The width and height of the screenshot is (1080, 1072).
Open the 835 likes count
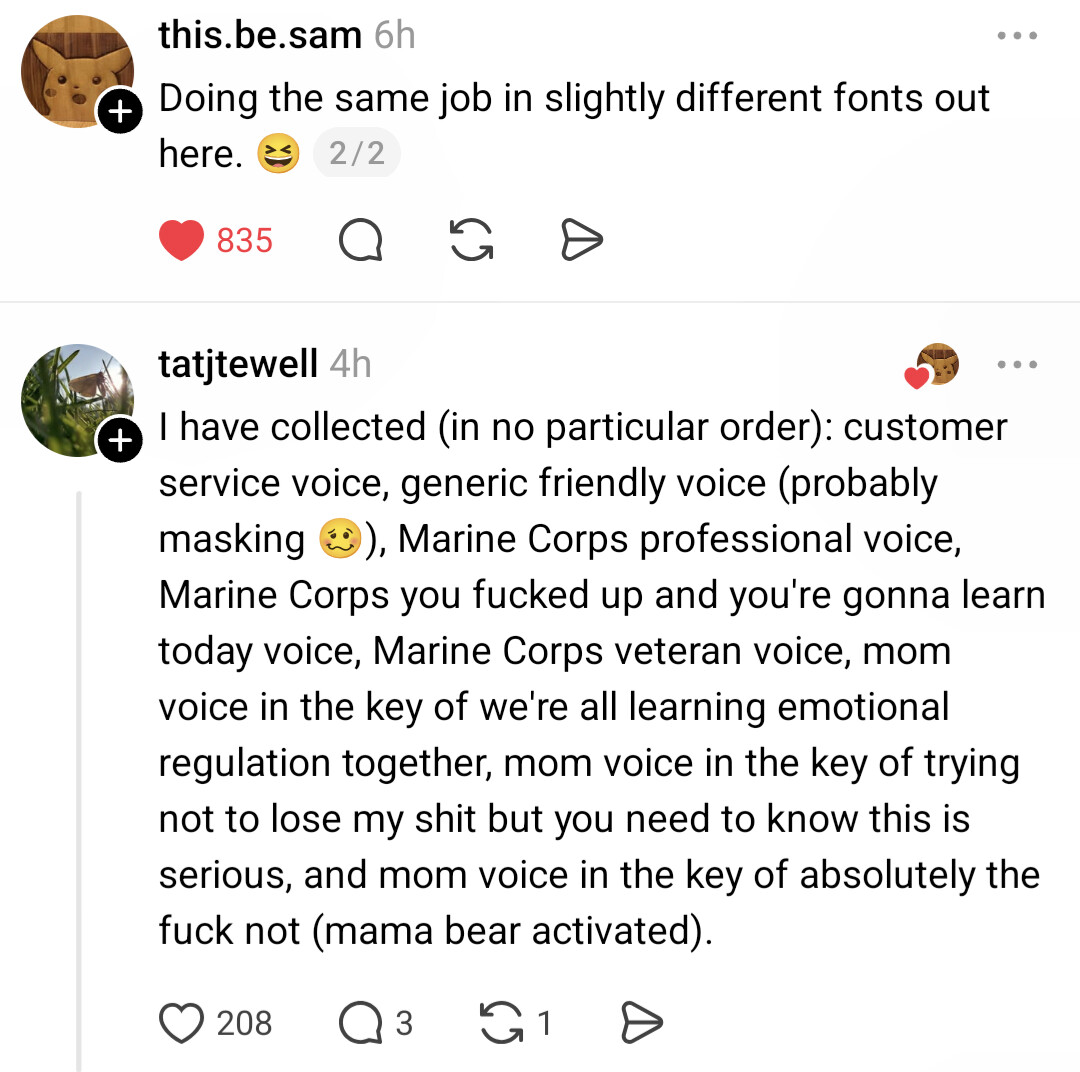[x=245, y=240]
